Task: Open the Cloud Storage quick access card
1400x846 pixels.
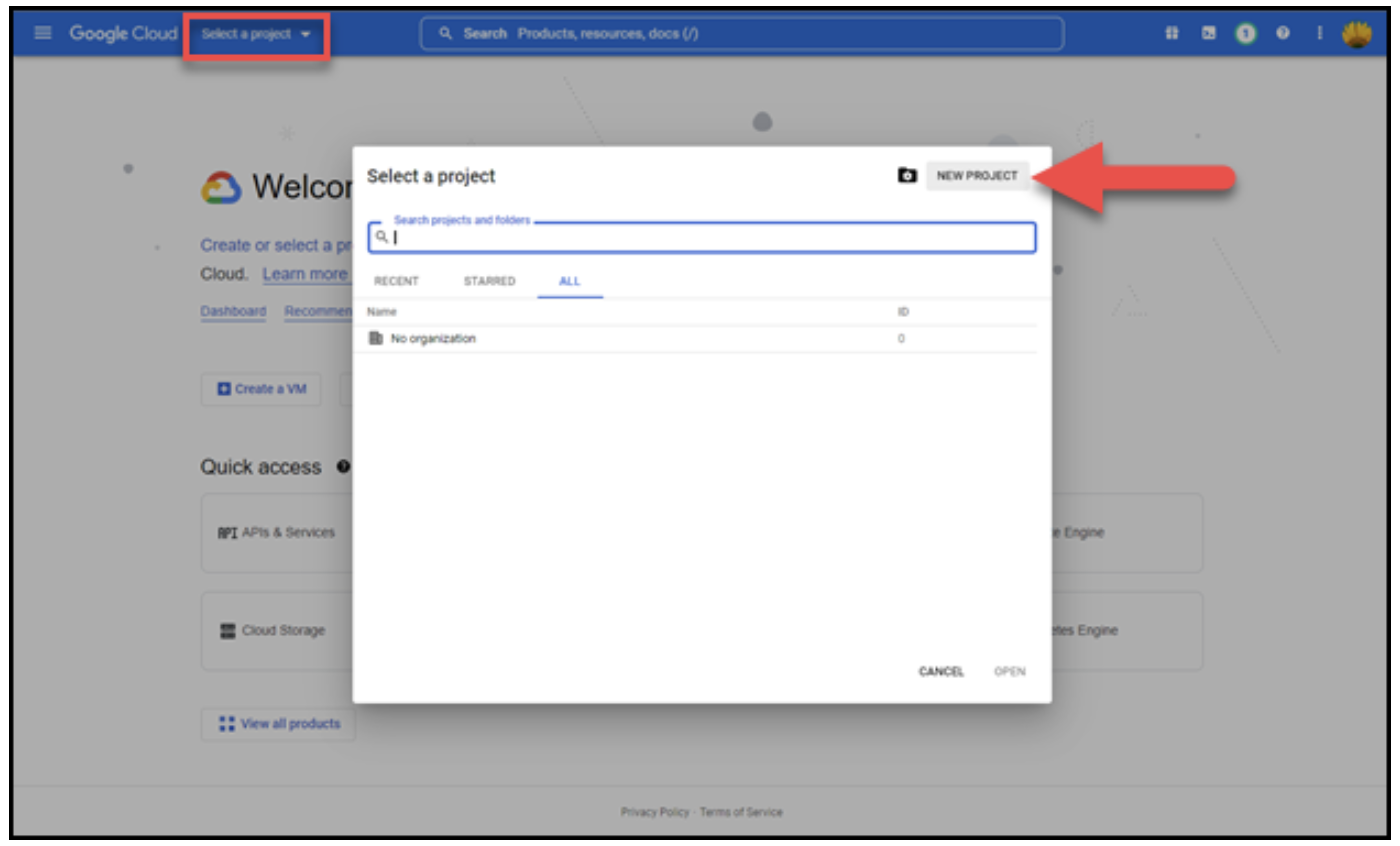Action: pos(278,631)
